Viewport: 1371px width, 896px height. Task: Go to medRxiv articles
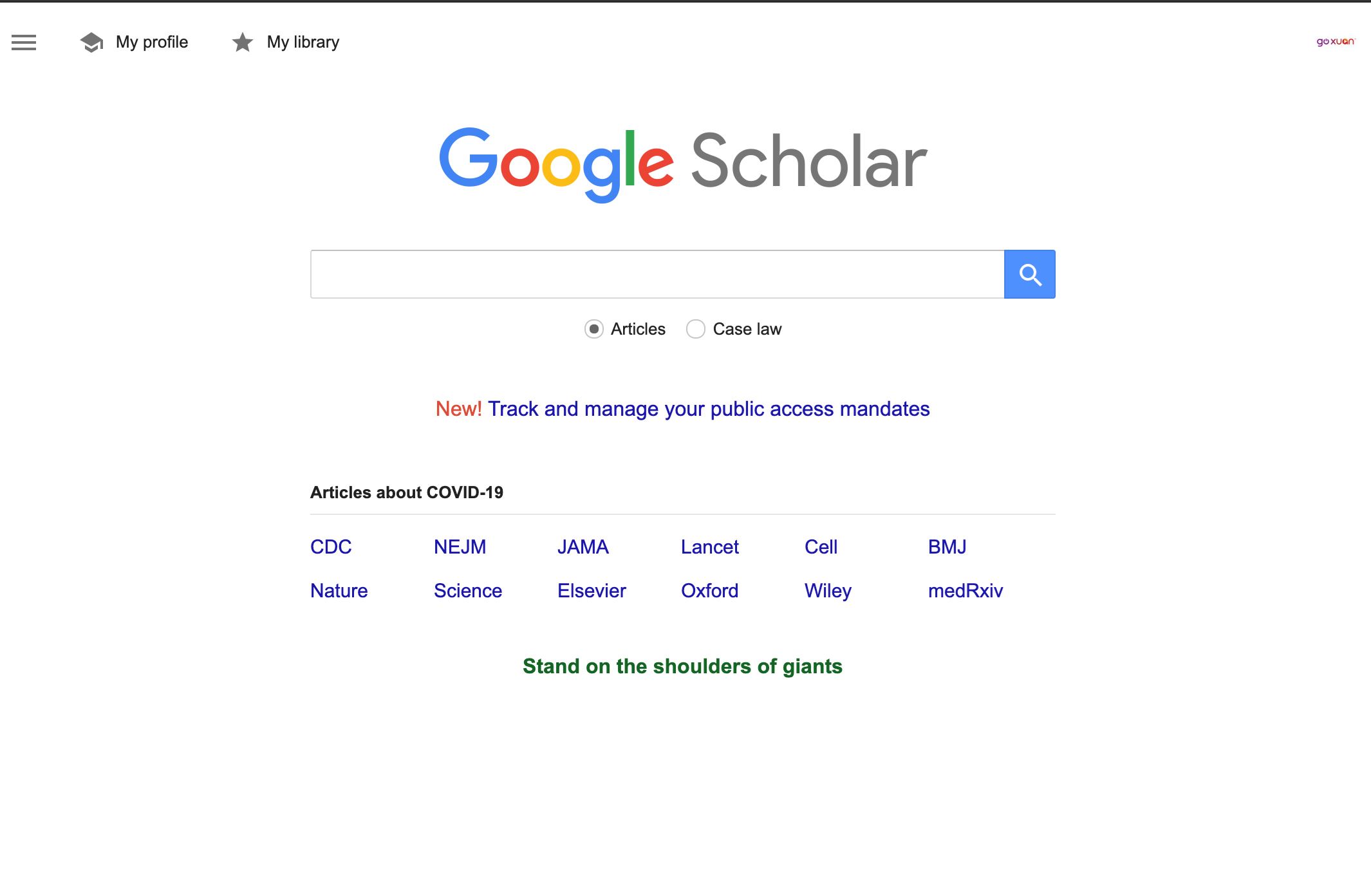(965, 590)
